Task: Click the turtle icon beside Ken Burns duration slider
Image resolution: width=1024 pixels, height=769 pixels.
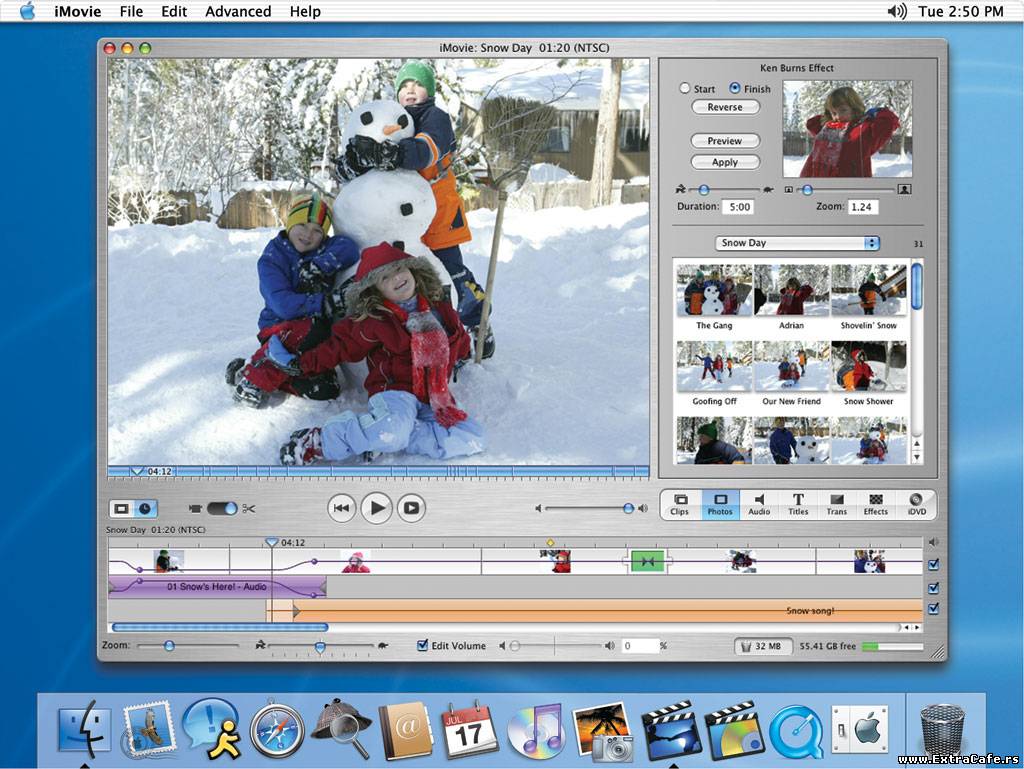Action: coord(768,189)
